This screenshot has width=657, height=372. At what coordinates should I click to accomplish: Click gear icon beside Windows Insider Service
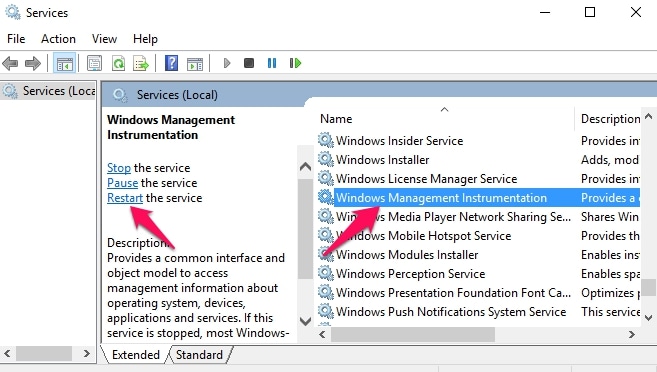pos(326,140)
